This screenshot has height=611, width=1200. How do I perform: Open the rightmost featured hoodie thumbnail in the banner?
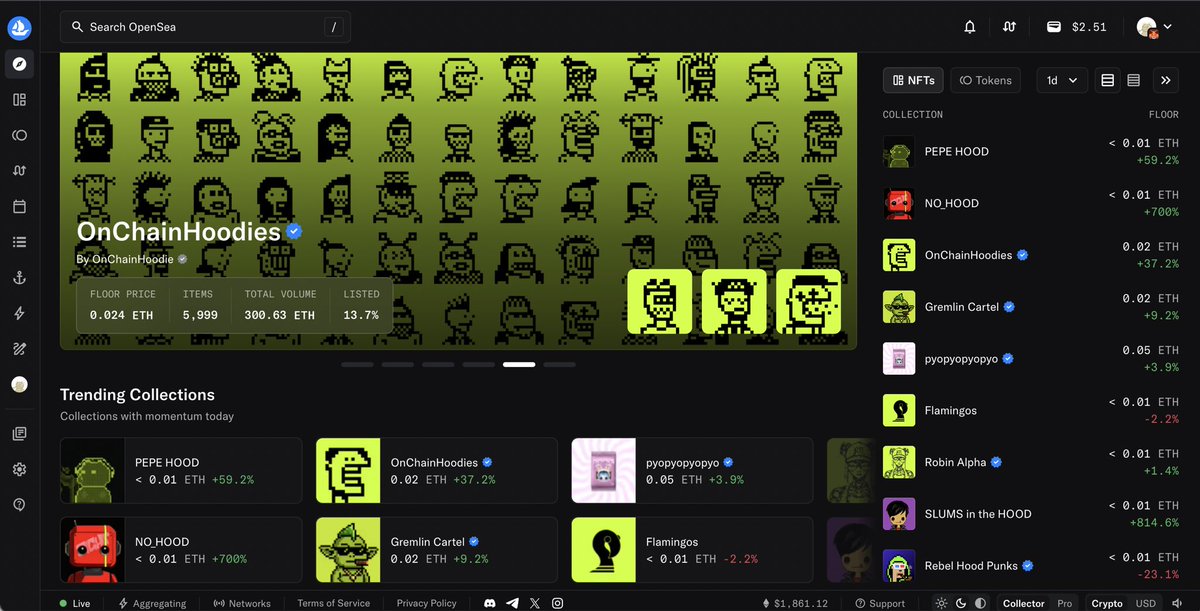tap(809, 301)
